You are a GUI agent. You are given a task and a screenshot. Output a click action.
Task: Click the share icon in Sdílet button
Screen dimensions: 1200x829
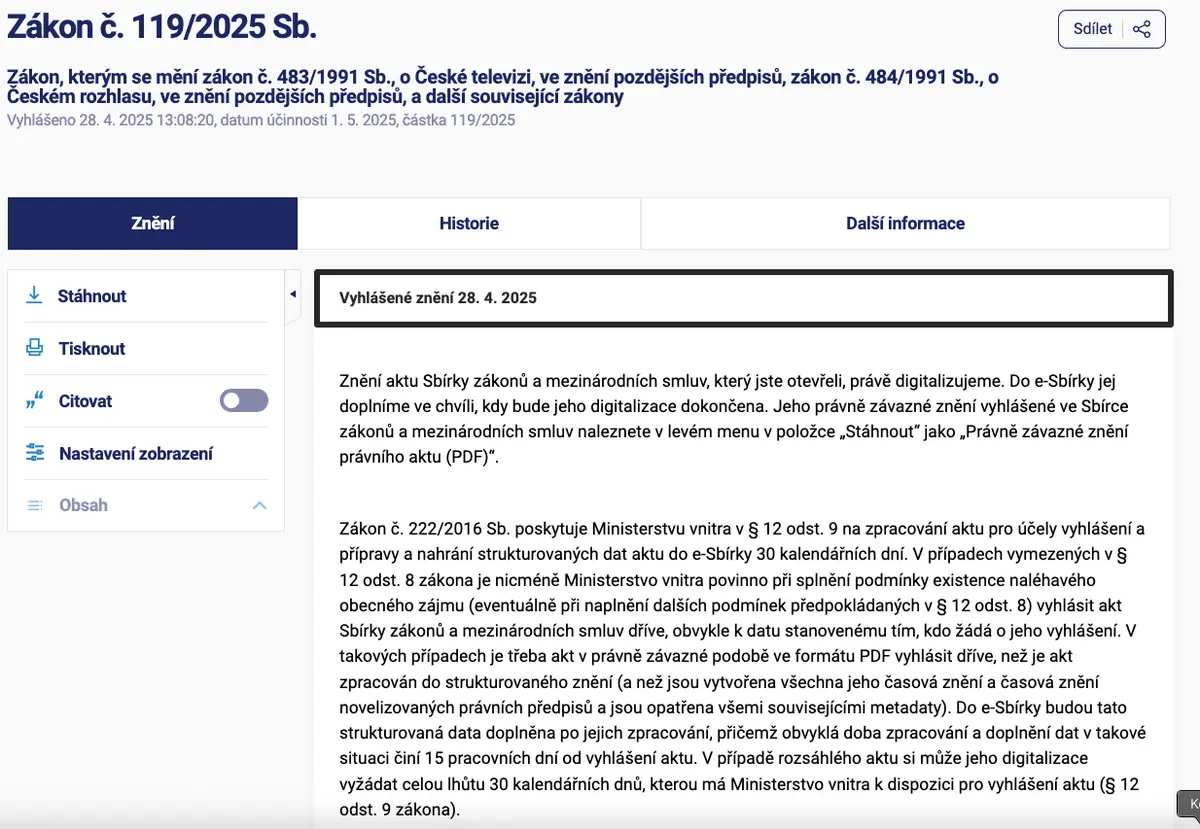[1141, 29]
